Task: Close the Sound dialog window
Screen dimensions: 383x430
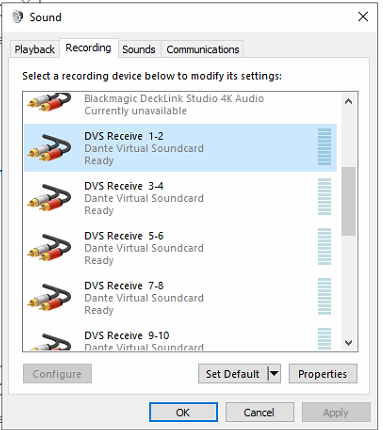Action: (x=363, y=16)
